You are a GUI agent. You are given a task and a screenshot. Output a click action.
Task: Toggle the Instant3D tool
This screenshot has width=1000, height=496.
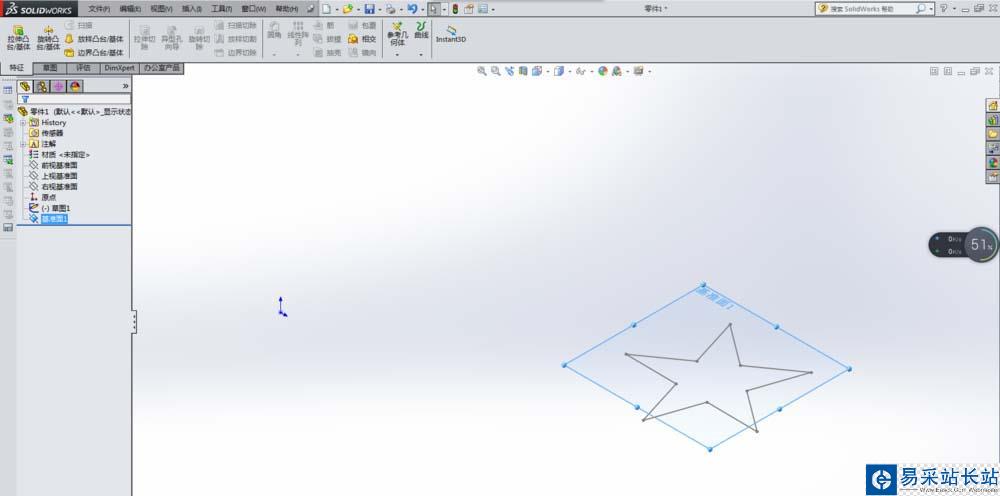(x=451, y=34)
